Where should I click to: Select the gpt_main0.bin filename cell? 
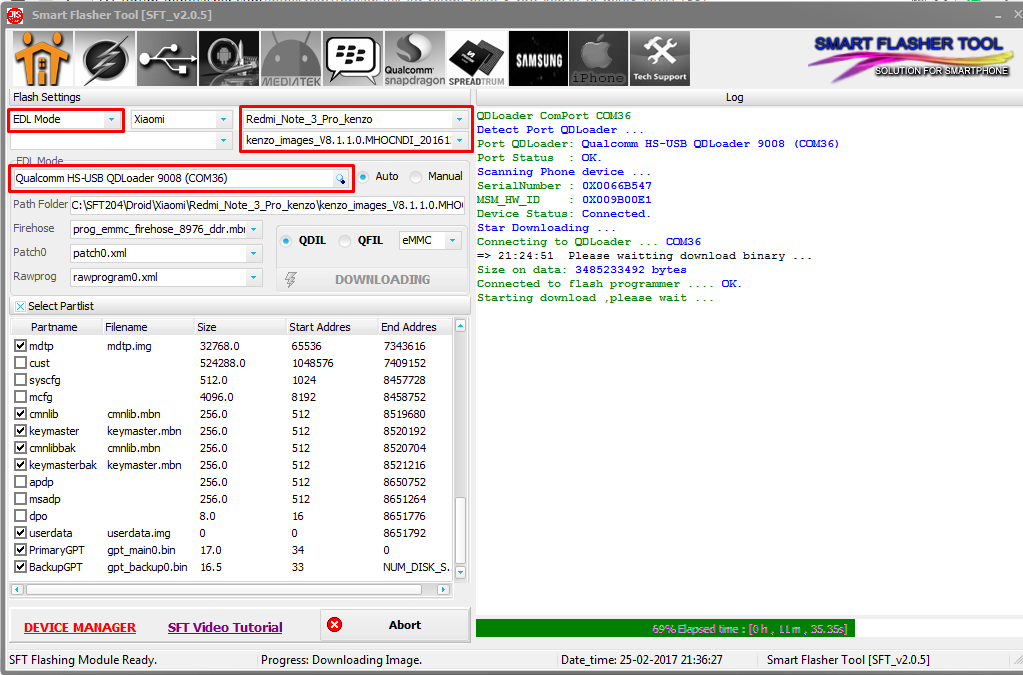pos(142,550)
